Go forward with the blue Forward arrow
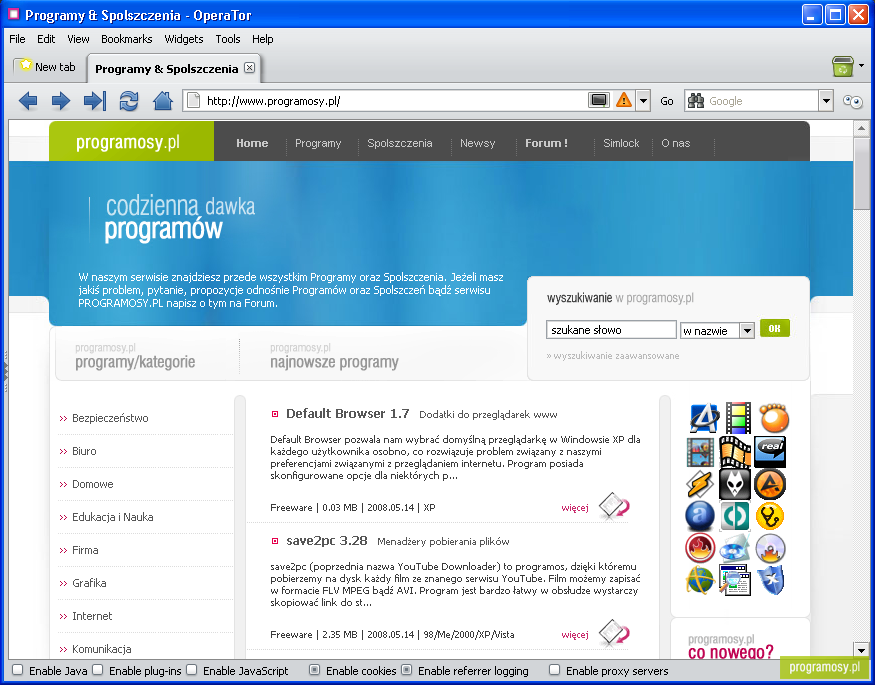Image resolution: width=875 pixels, height=685 pixels. click(61, 101)
